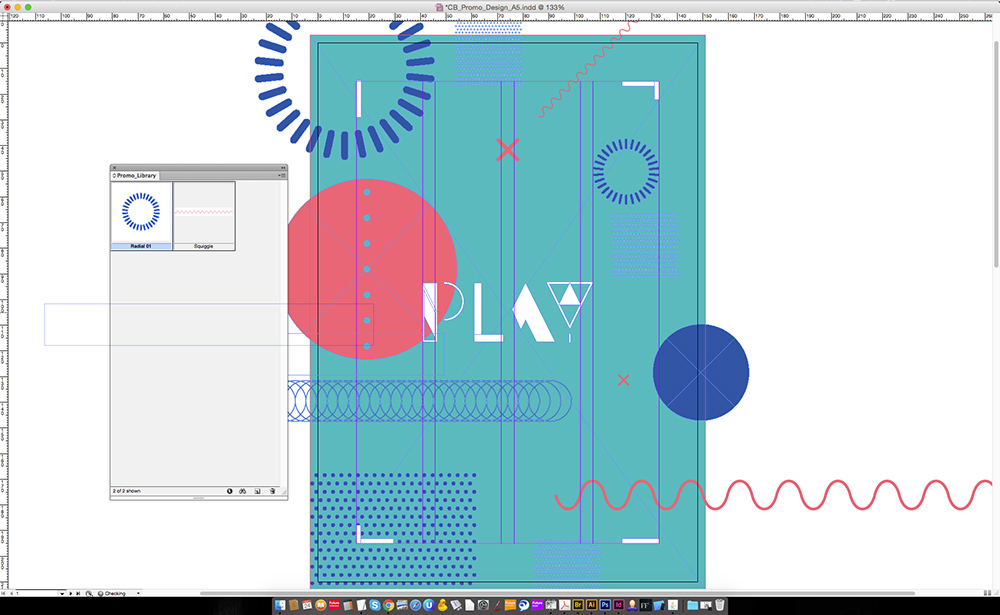
Task: Open the preflight menu dropdown arrow
Action: [x=138, y=593]
